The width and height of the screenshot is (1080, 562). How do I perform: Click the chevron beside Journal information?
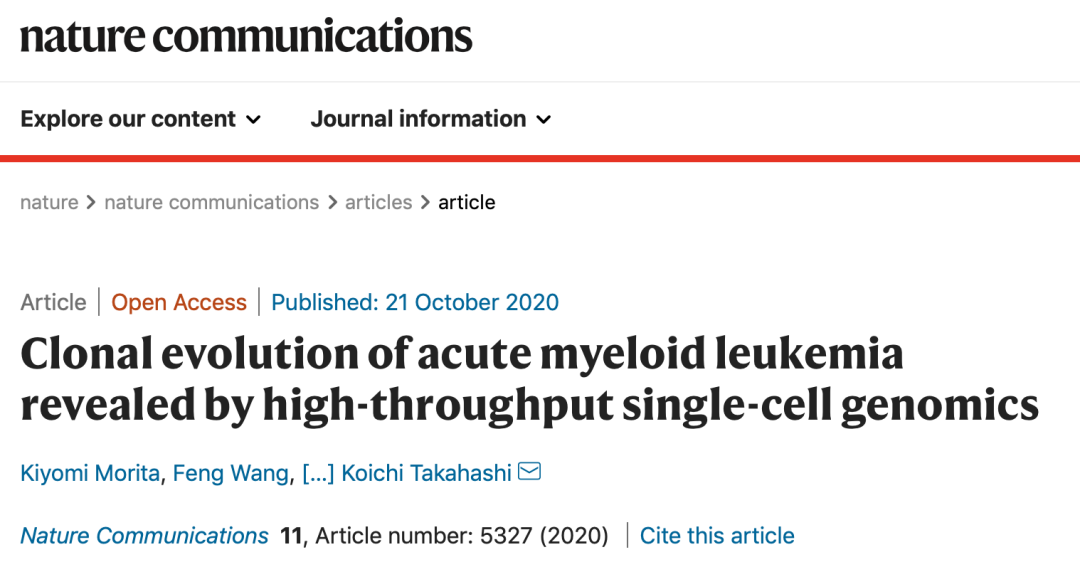(544, 120)
